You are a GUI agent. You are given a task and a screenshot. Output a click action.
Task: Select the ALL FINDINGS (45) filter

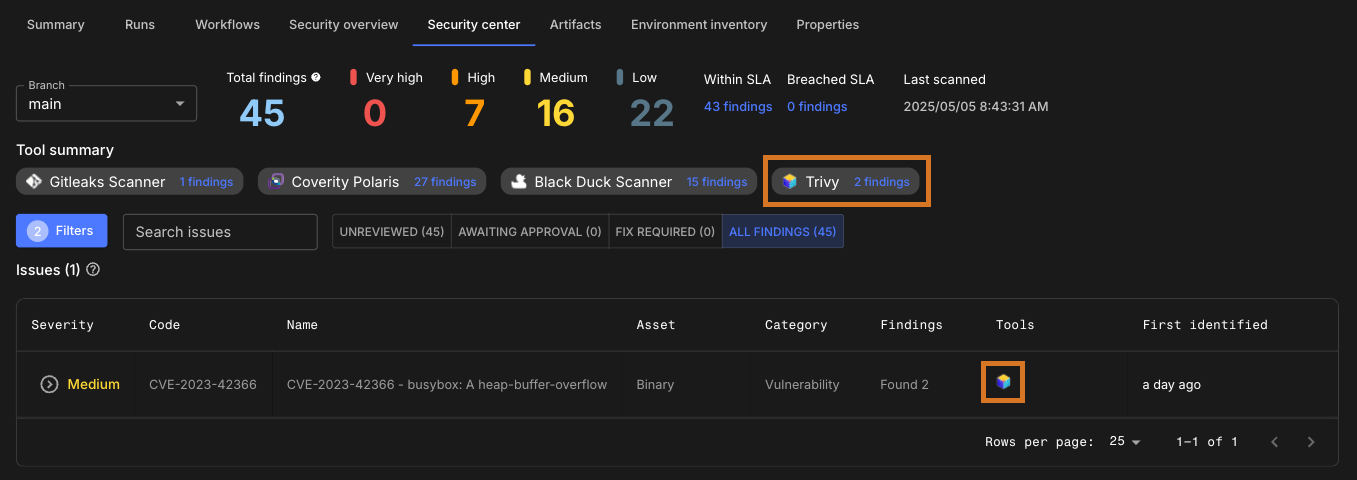click(783, 231)
